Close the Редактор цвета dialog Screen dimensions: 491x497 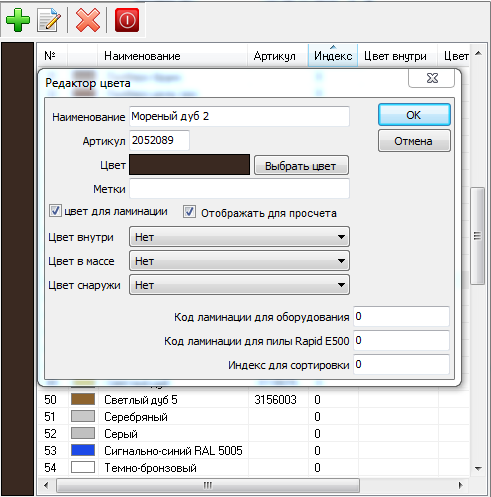(x=432, y=78)
